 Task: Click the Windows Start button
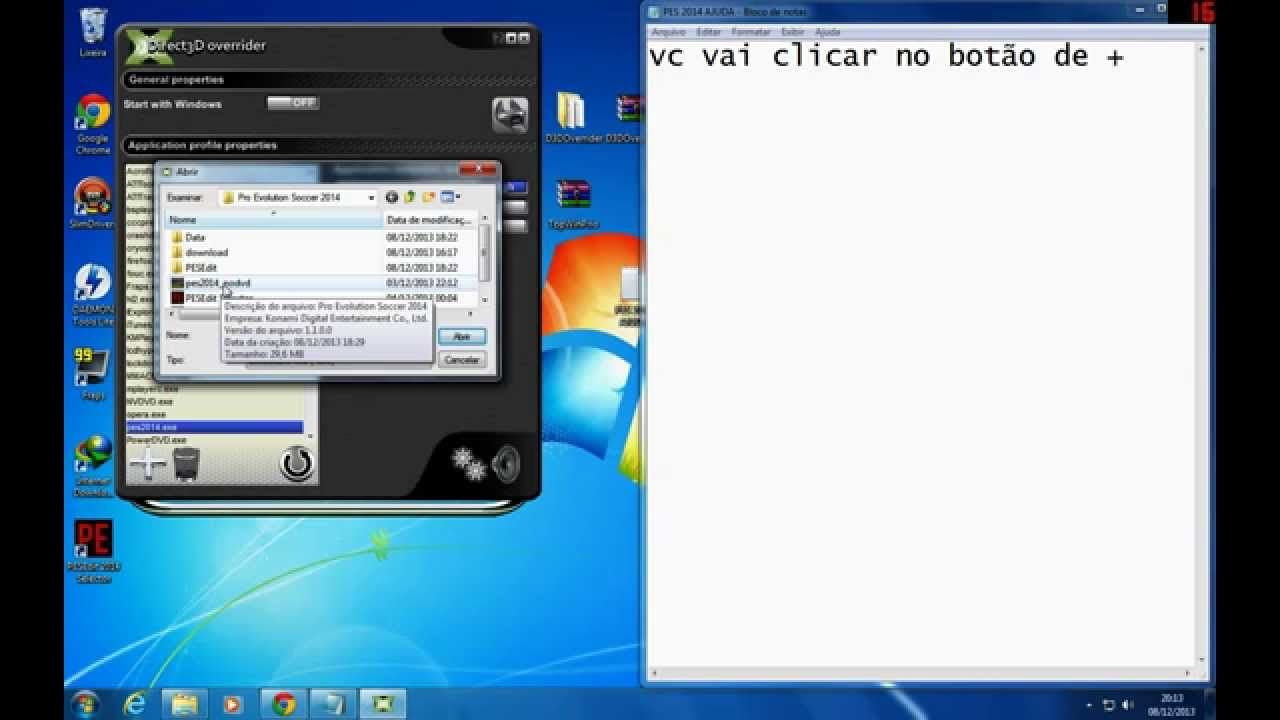[85, 704]
